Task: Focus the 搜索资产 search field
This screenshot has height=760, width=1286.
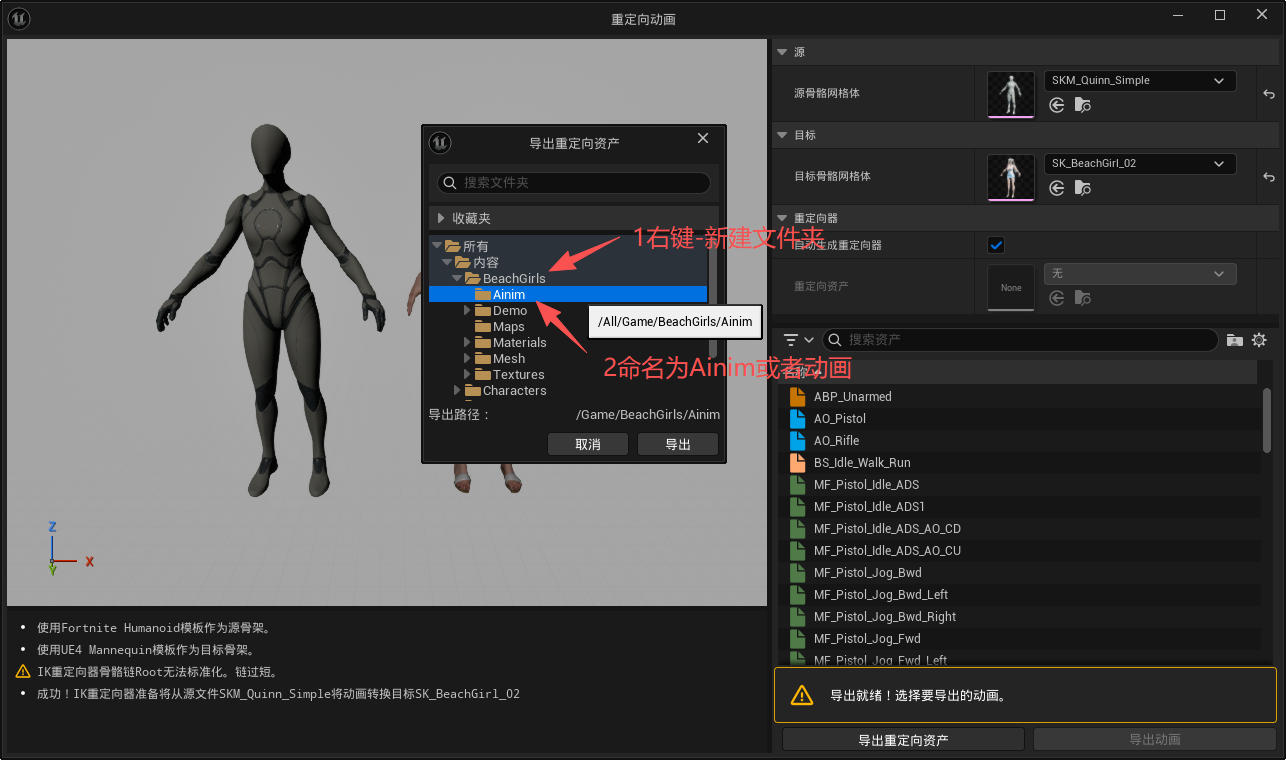Action: pos(1021,340)
